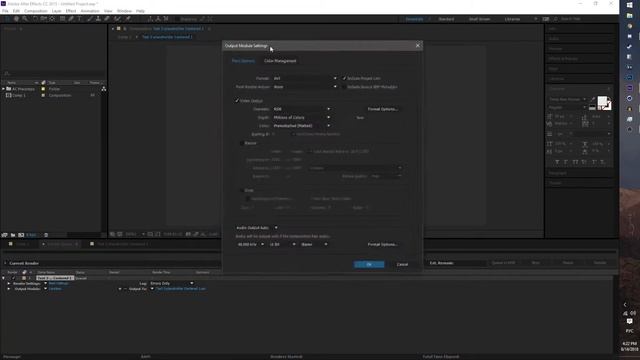Click video Format Options button
The width and height of the screenshot is (640, 360).
click(382, 109)
